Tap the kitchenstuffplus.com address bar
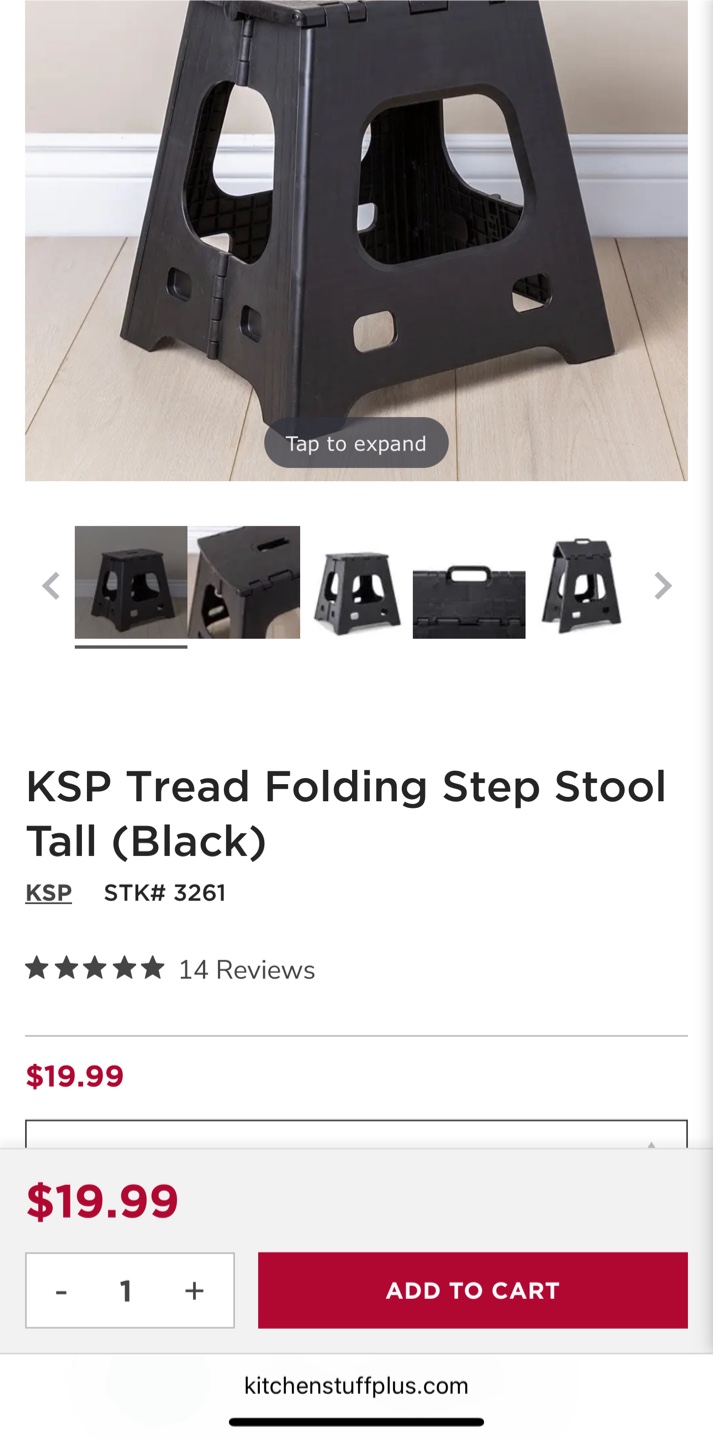713x1440 pixels. (x=356, y=1386)
